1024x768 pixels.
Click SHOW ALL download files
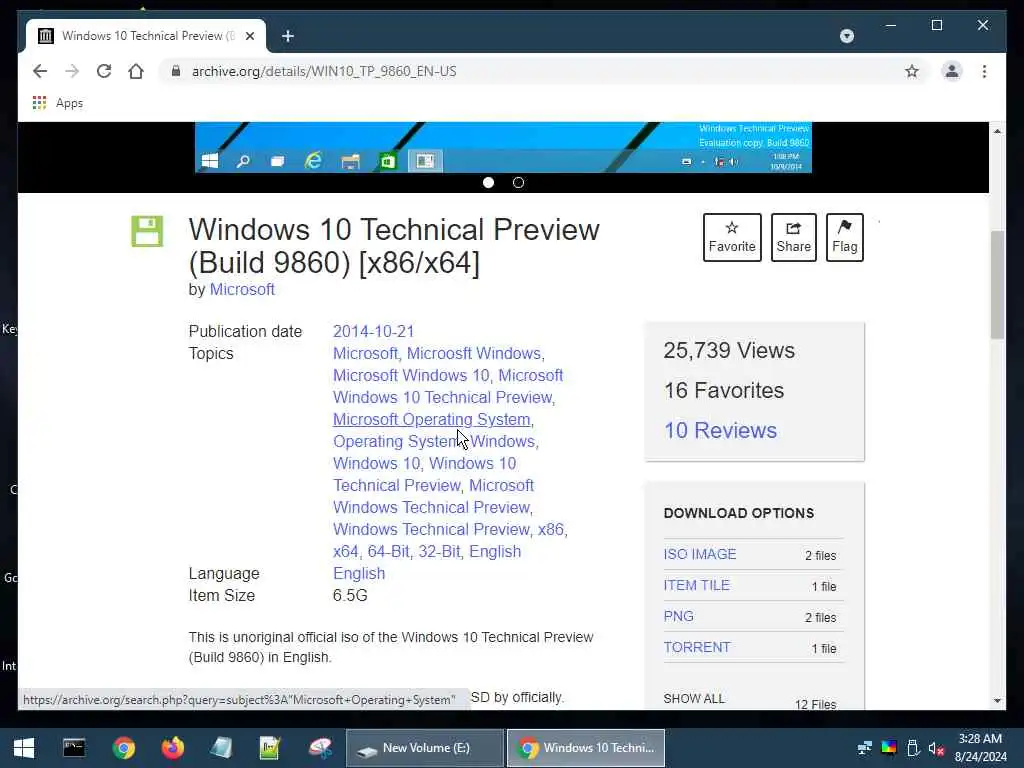click(694, 698)
